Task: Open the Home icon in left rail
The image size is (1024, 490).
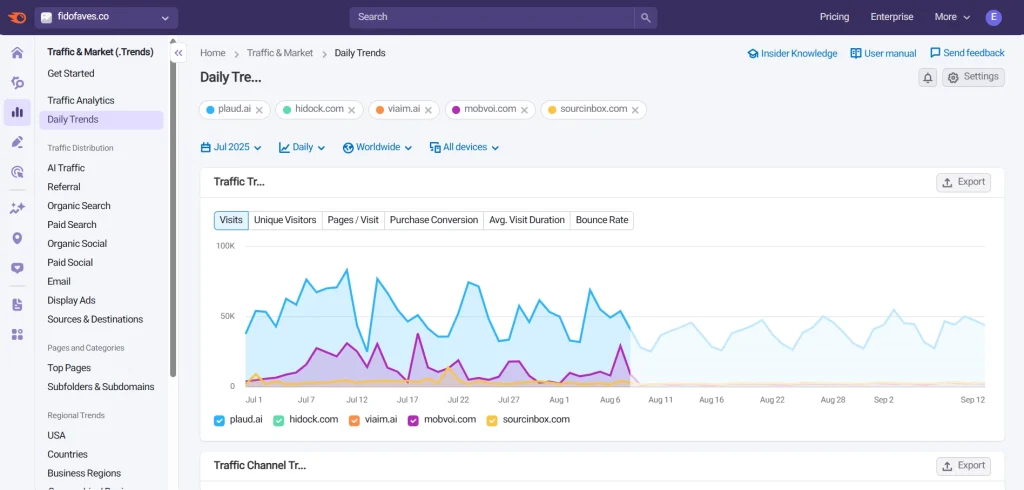Action: [x=17, y=53]
